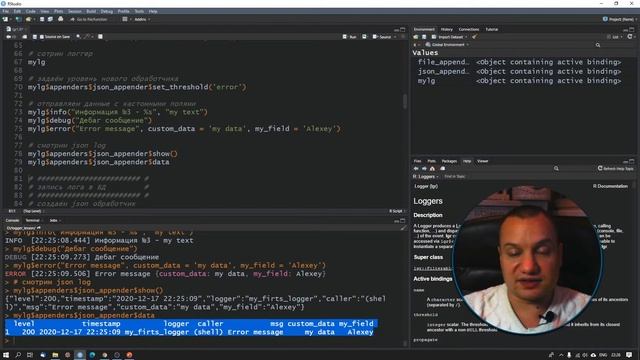Select the file_append... value row
Screen dimensions: 640x360
click(523, 62)
